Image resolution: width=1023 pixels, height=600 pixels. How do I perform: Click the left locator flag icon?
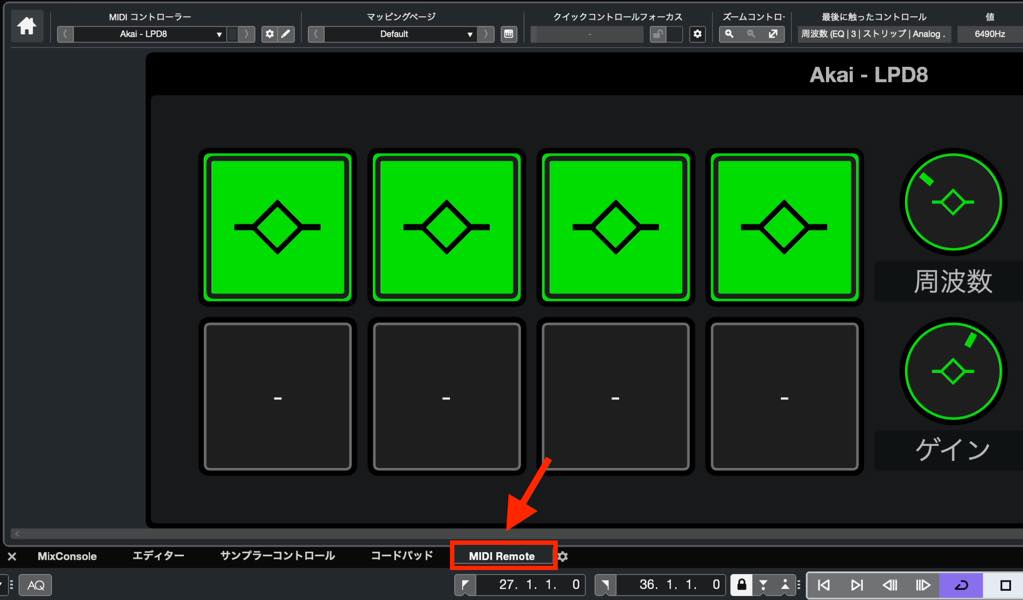click(x=465, y=585)
